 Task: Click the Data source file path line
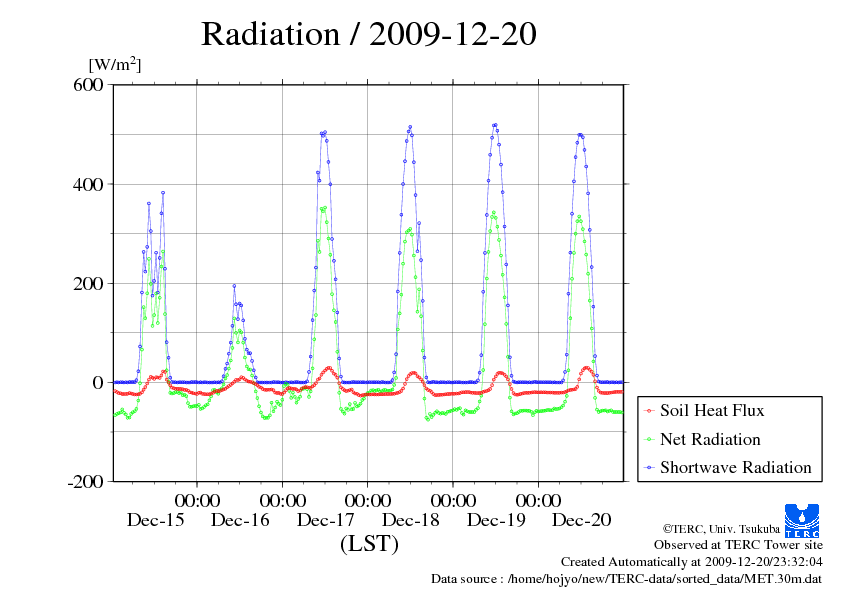pos(626,579)
